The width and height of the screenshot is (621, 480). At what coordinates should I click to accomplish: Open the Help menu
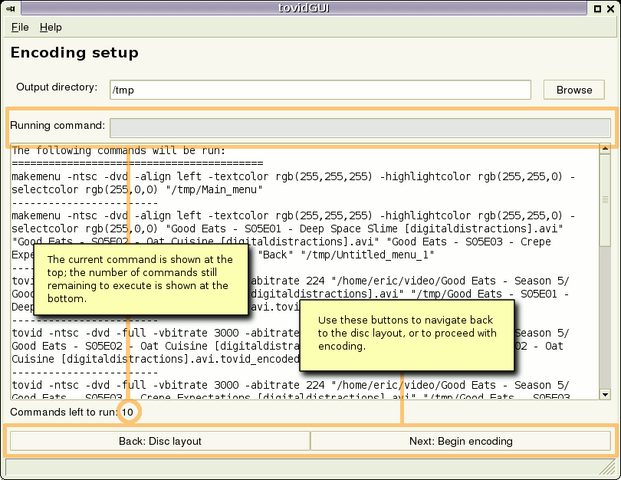51,27
